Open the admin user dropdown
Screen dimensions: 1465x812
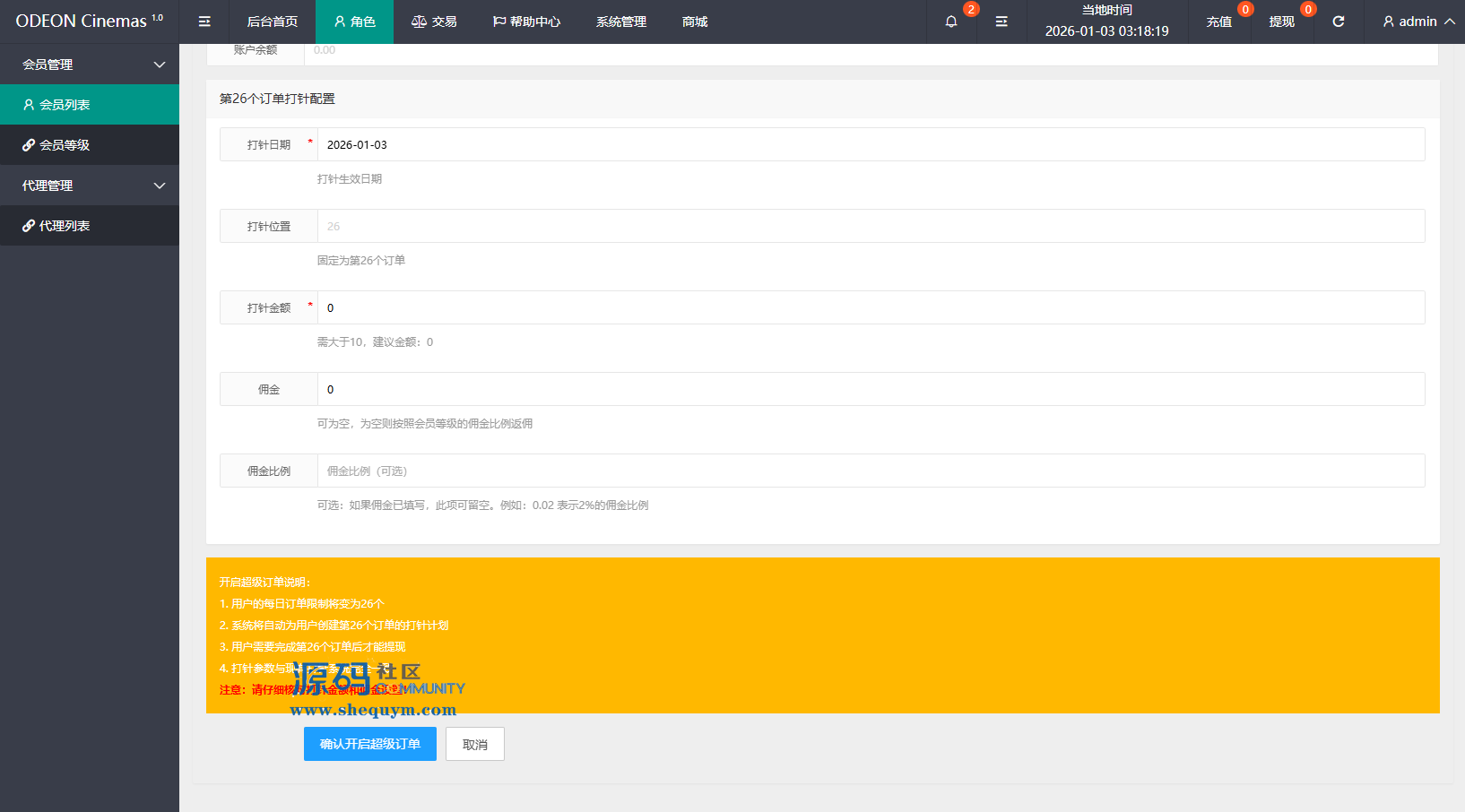[x=1418, y=22]
